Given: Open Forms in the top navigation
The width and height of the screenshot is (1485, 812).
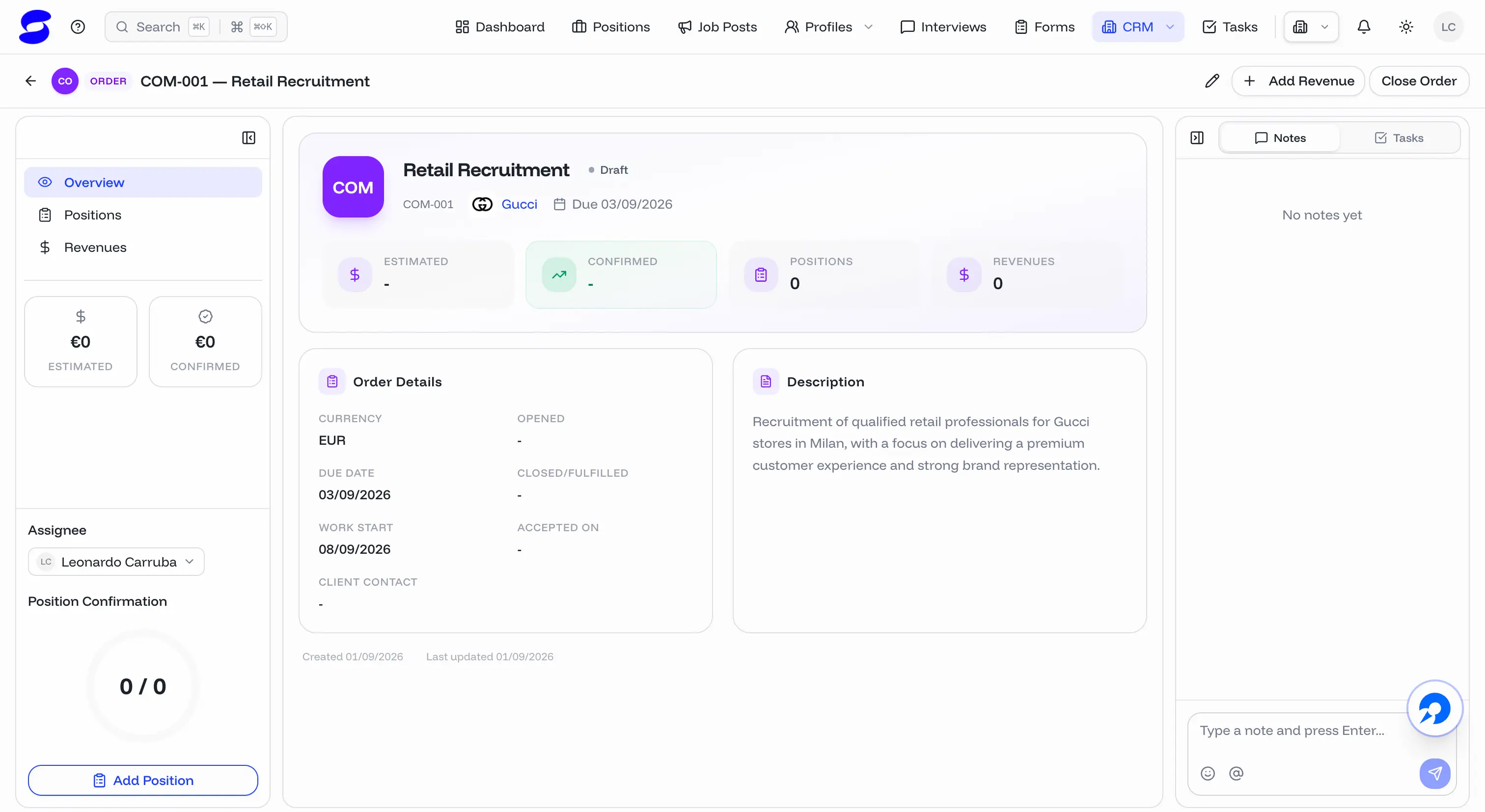Looking at the screenshot, I should (1044, 27).
